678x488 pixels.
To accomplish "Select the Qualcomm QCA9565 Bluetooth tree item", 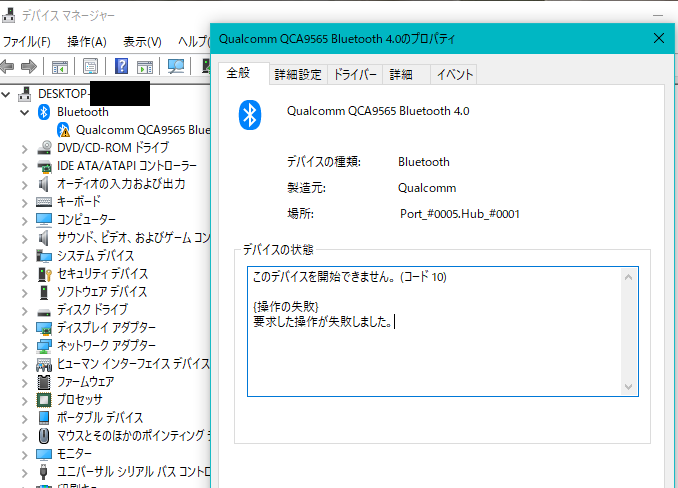I will pos(143,130).
